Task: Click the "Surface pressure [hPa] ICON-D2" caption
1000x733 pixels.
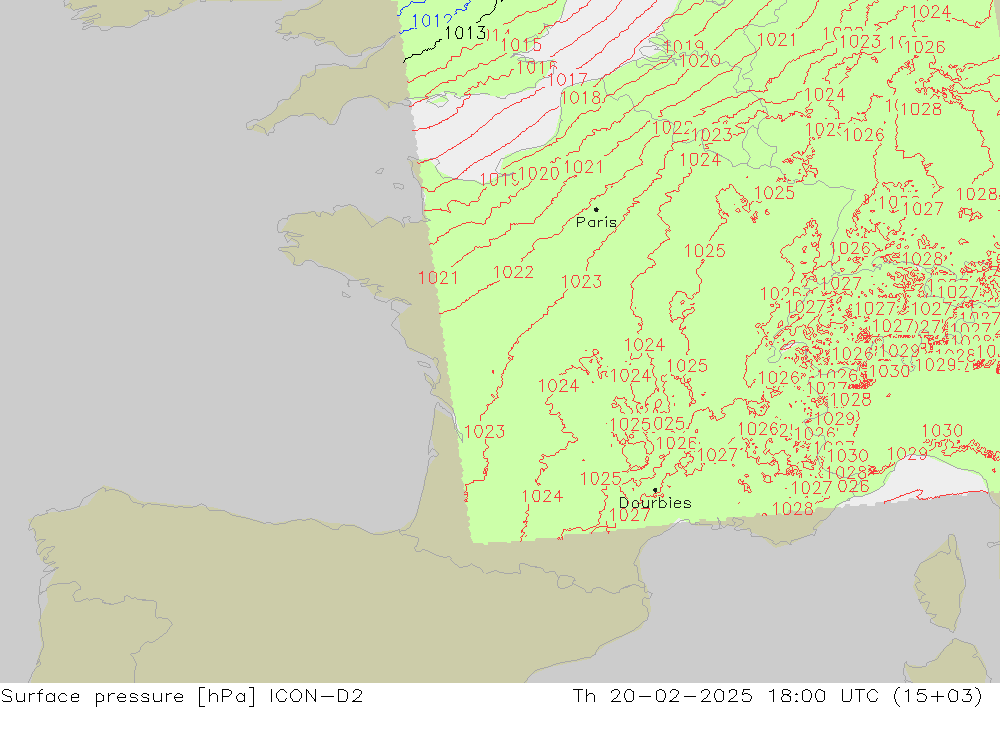Action: pos(182,696)
